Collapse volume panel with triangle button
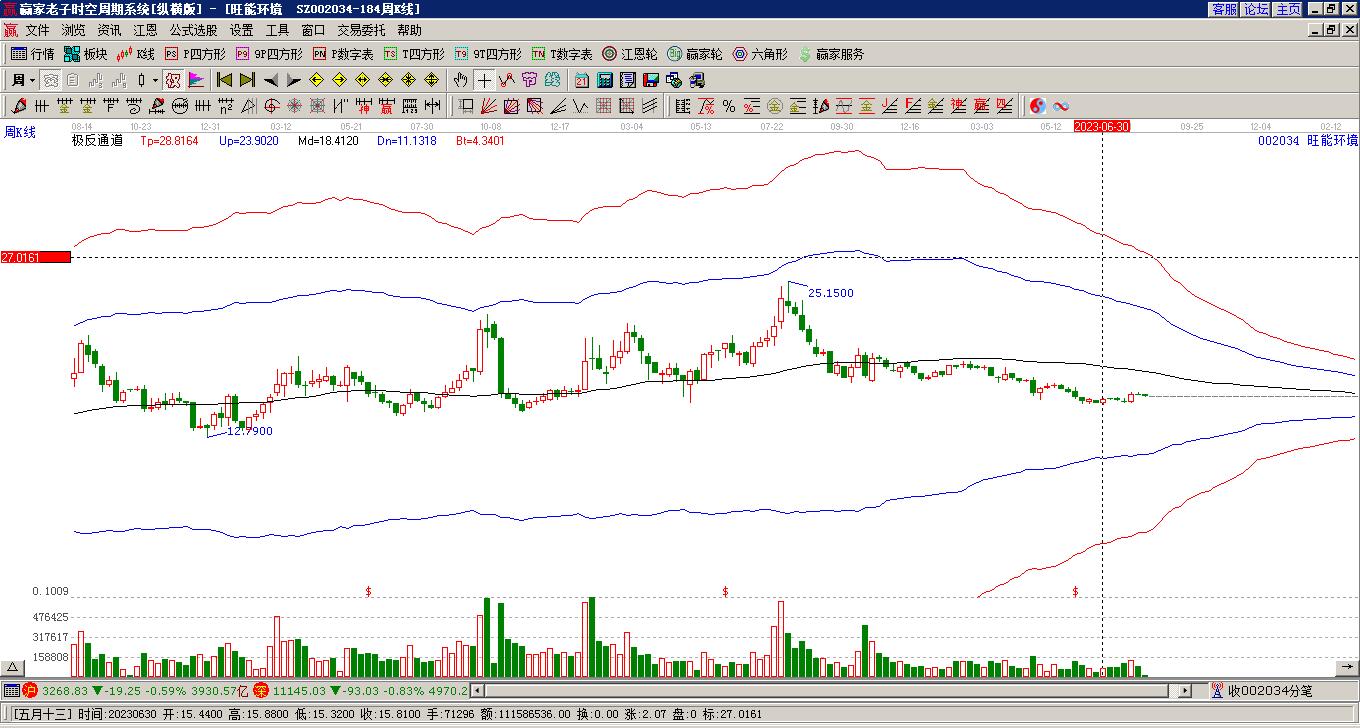1360x728 pixels. click(13, 667)
